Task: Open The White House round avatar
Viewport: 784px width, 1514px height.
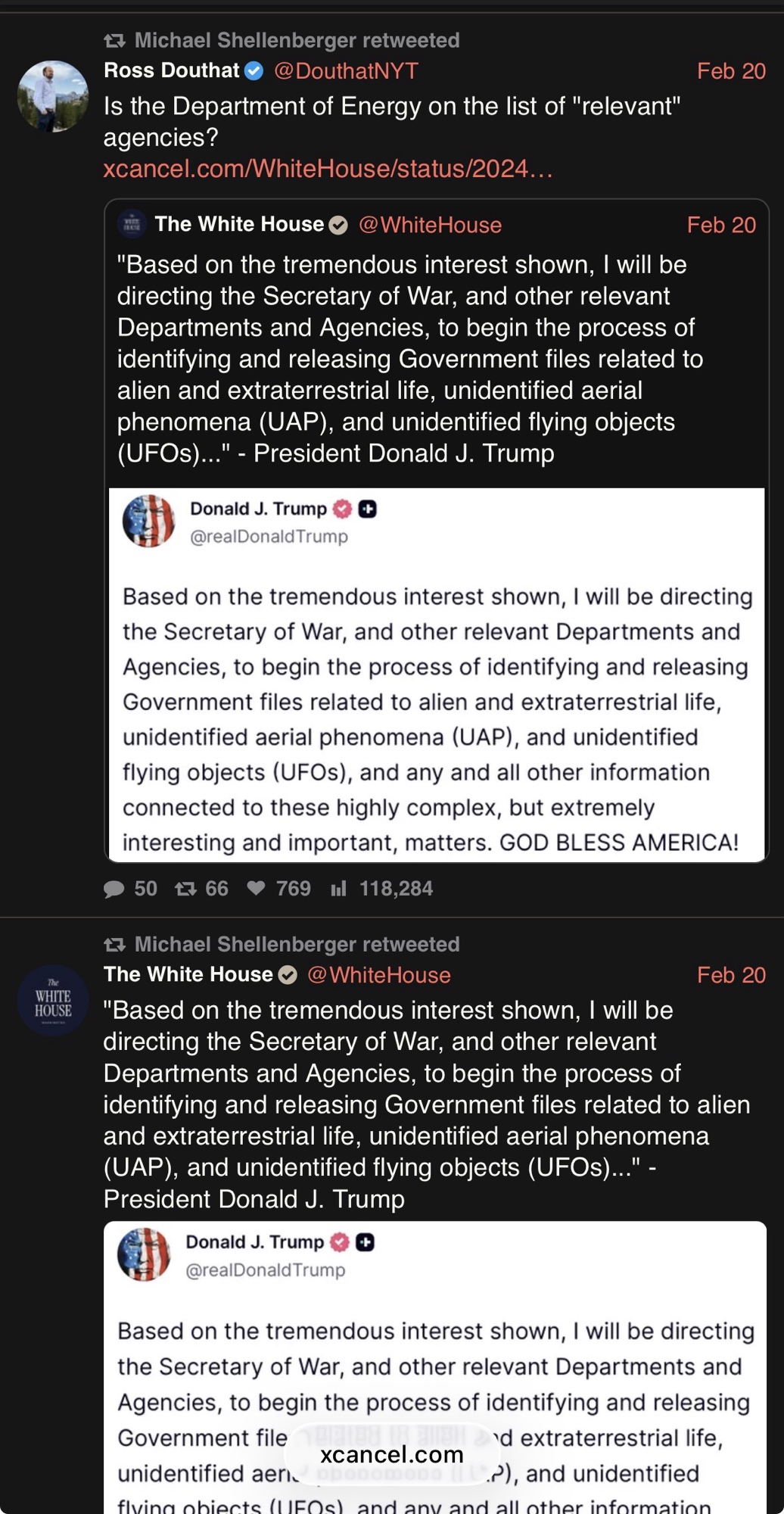Action: (x=53, y=1000)
